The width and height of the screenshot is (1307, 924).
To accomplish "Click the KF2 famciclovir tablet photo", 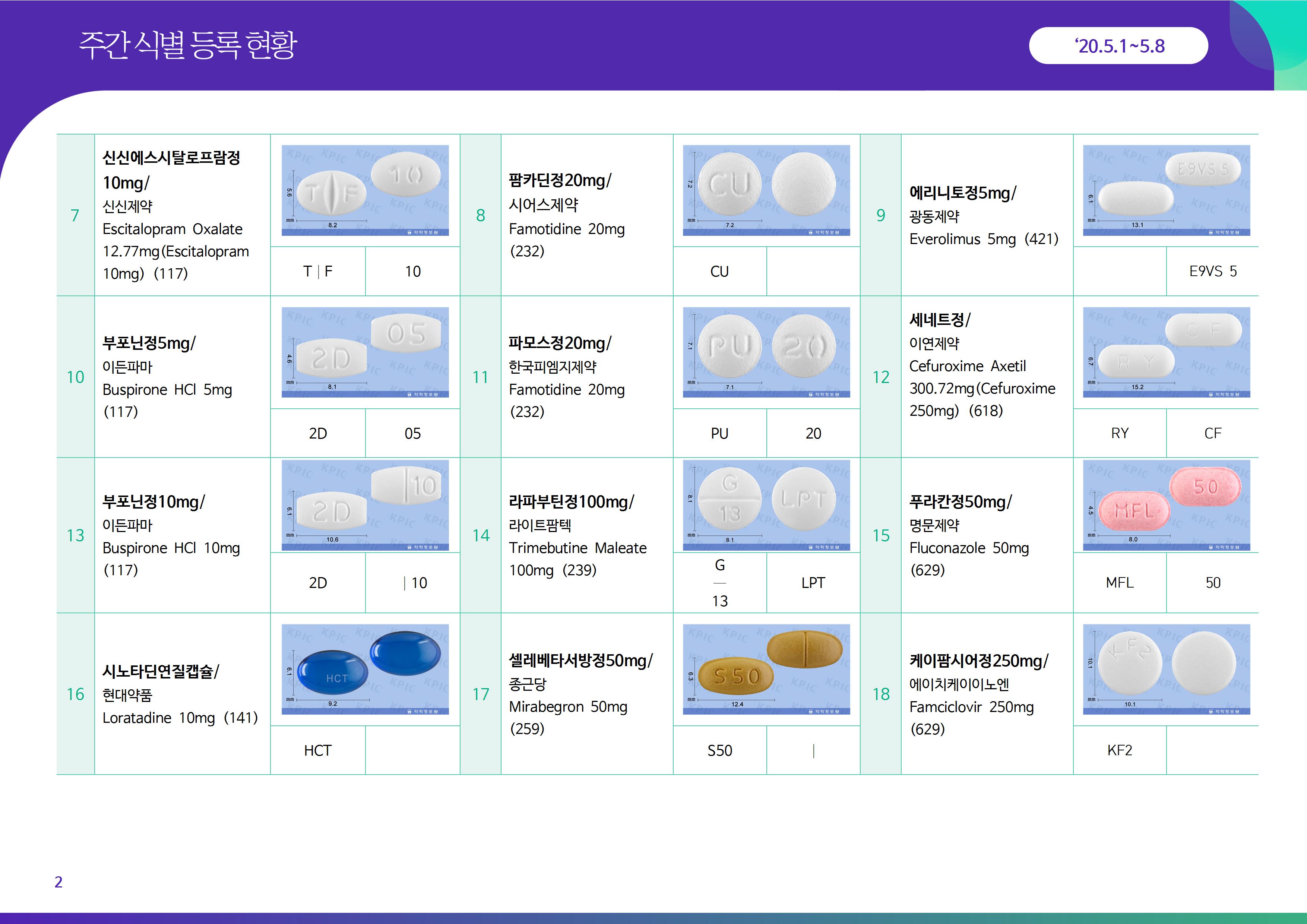I will coord(1166,669).
